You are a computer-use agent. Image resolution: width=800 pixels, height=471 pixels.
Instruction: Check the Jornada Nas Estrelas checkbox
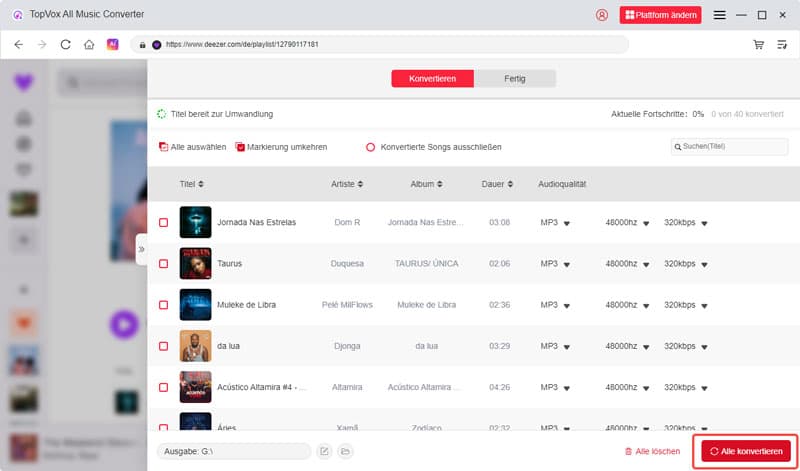163,222
